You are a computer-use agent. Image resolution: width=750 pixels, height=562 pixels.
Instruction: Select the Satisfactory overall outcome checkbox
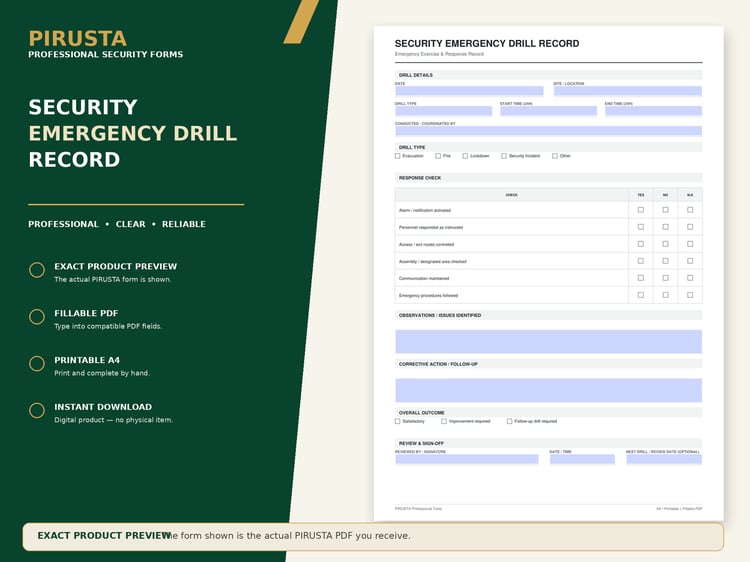pyautogui.click(x=397, y=421)
